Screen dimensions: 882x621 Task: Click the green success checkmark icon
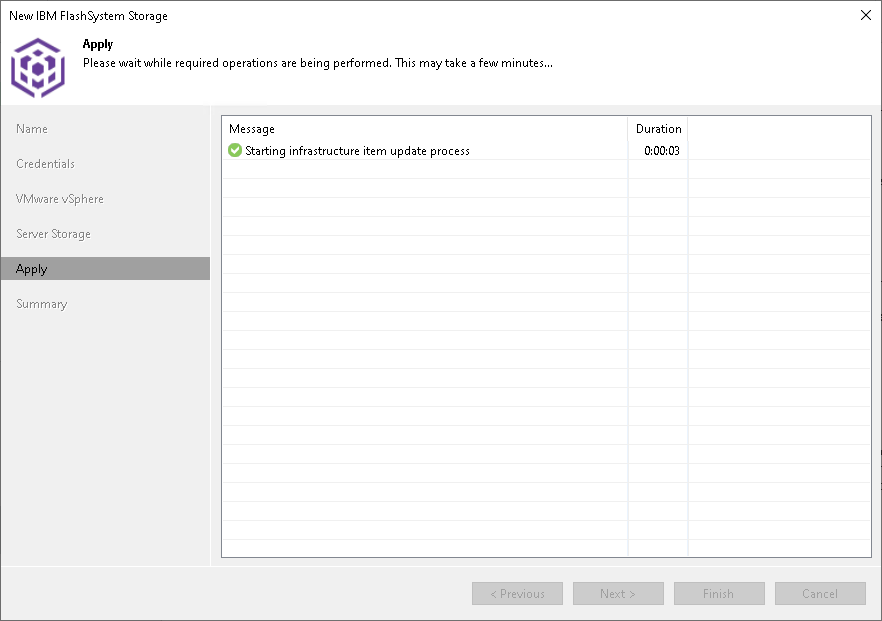point(235,150)
